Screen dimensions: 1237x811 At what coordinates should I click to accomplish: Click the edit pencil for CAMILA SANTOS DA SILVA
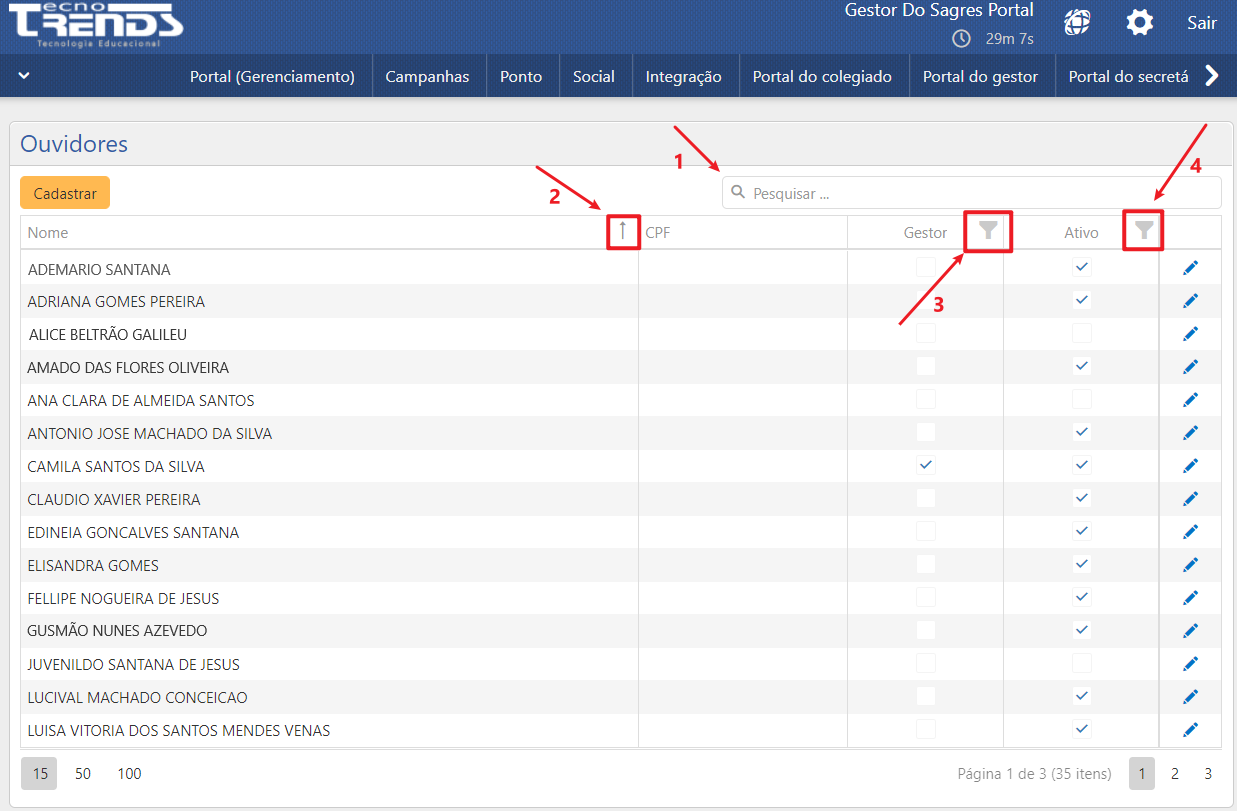pos(1190,466)
